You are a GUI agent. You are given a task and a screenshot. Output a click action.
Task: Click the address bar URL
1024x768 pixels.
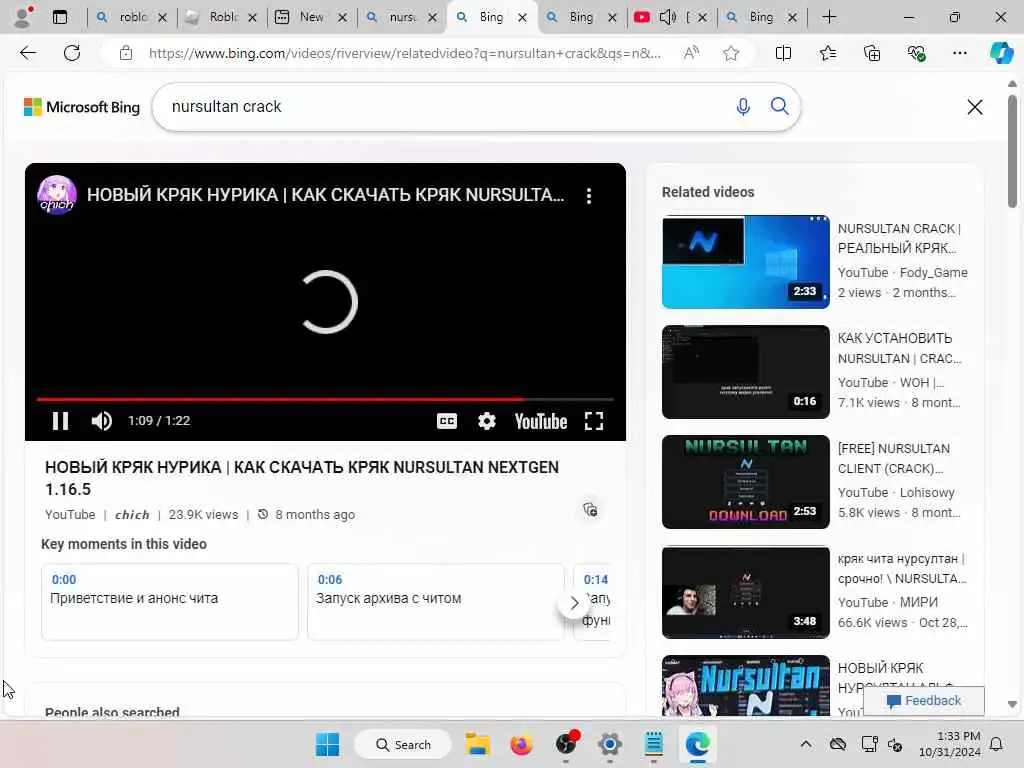pos(405,53)
